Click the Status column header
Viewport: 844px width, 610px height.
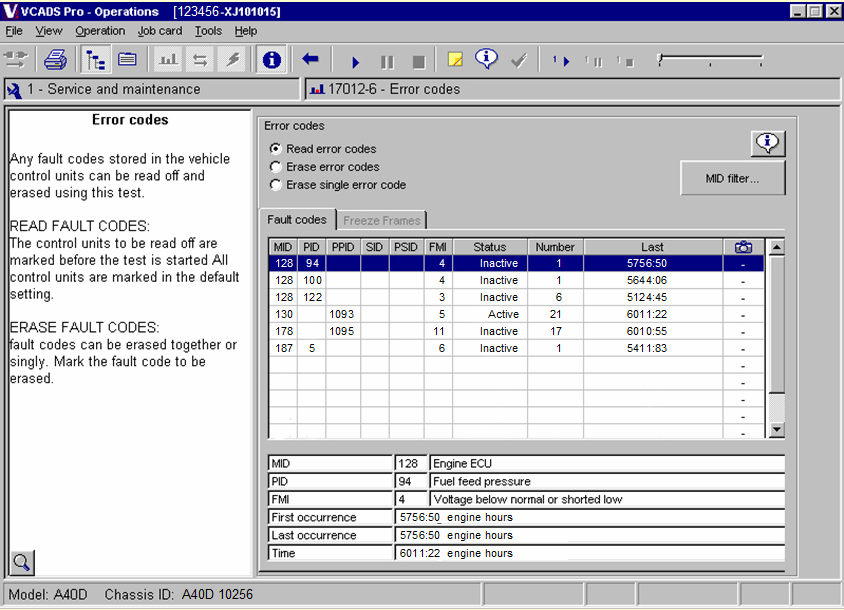(490, 247)
